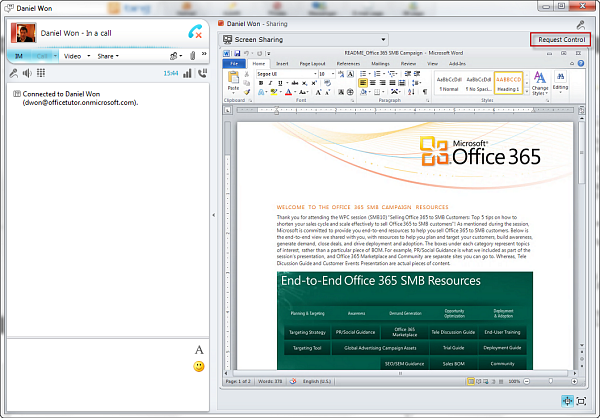Open the emoticon smiley picker

199,366
